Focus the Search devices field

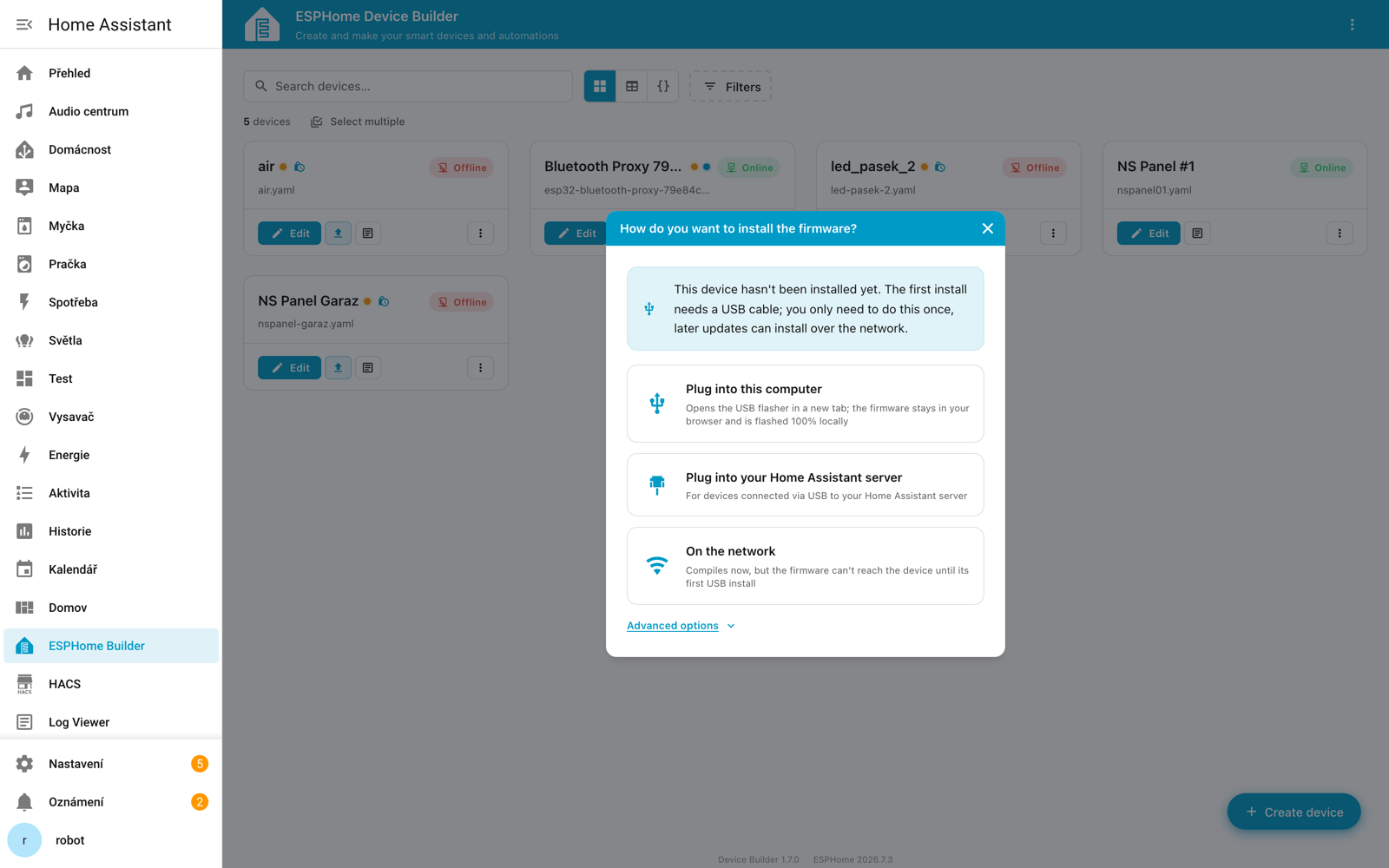point(408,86)
